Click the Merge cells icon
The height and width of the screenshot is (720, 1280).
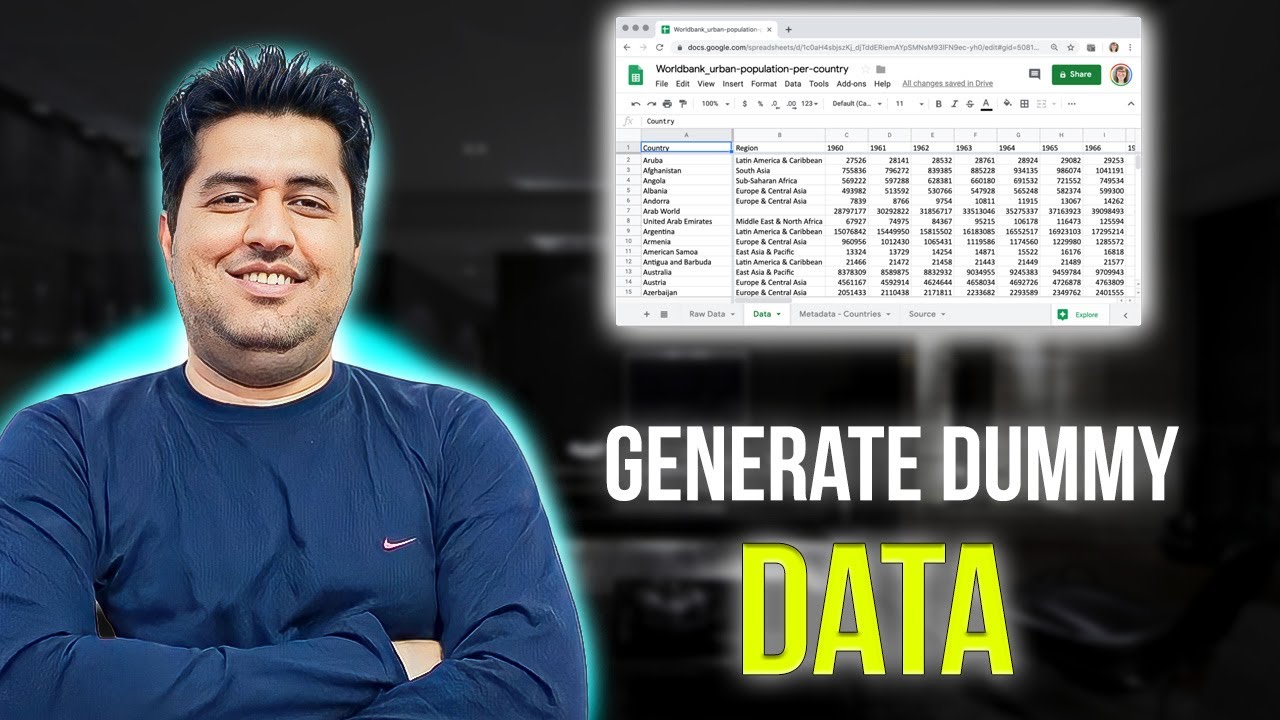[x=1042, y=104]
